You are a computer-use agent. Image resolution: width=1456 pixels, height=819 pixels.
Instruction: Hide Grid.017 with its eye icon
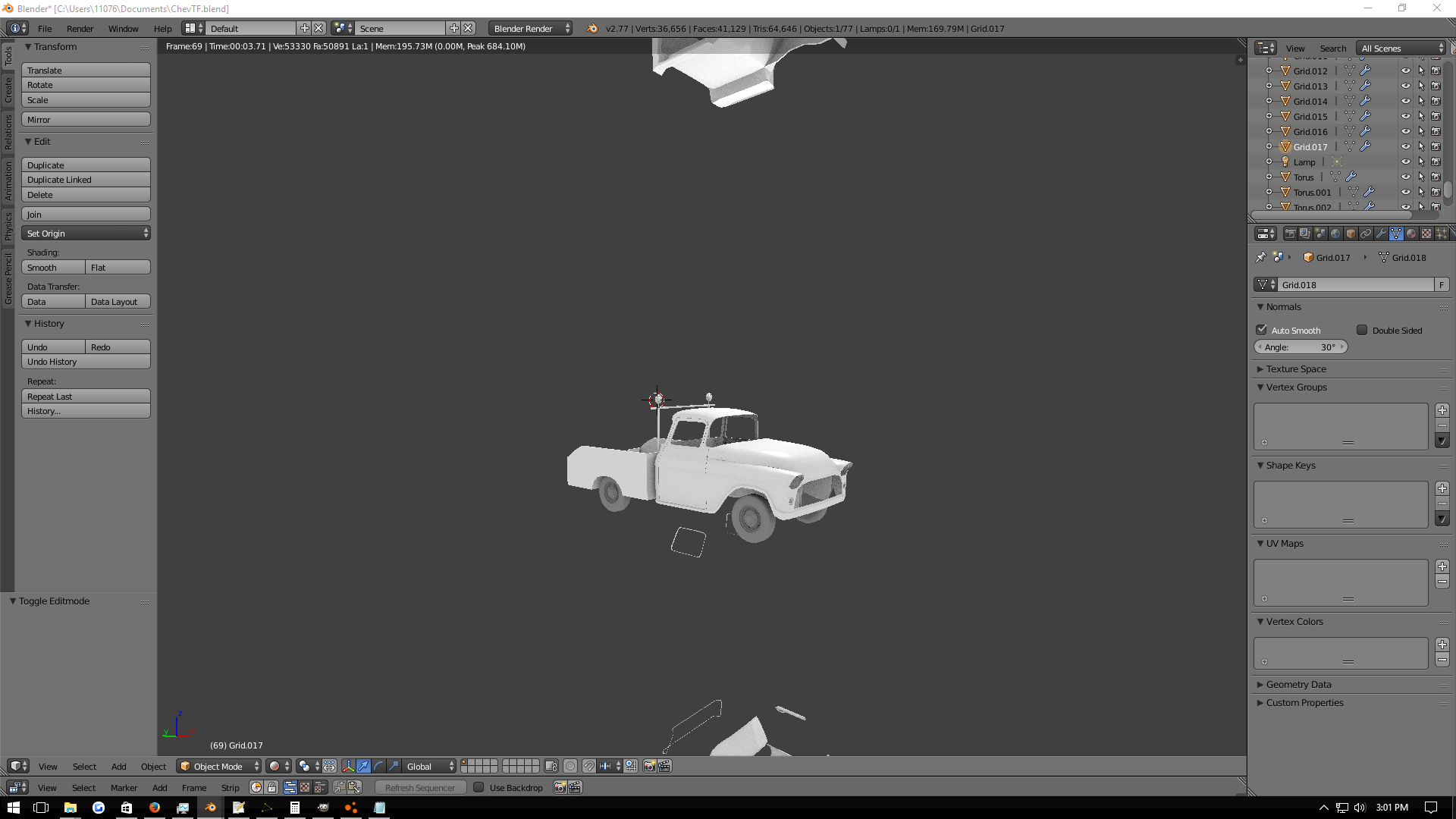[x=1405, y=146]
